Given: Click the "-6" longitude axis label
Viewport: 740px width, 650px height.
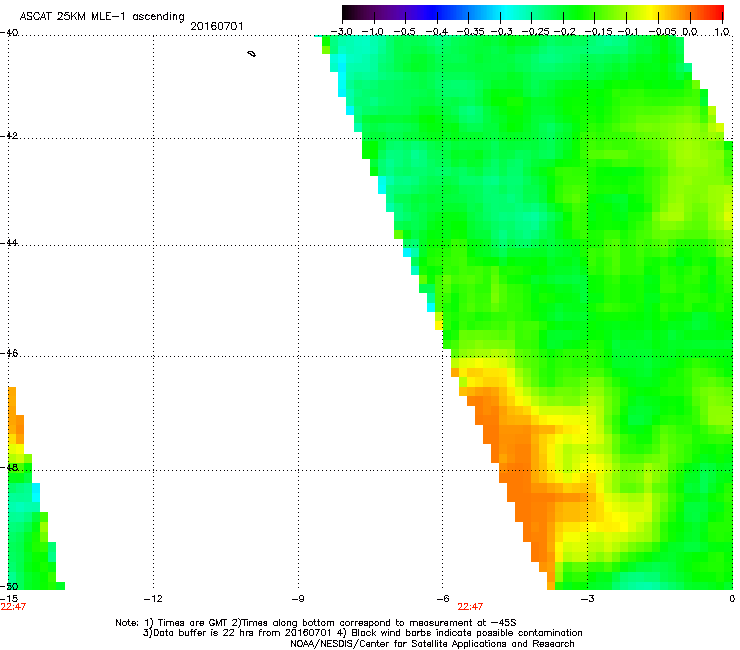Looking at the screenshot, I should point(443,599).
